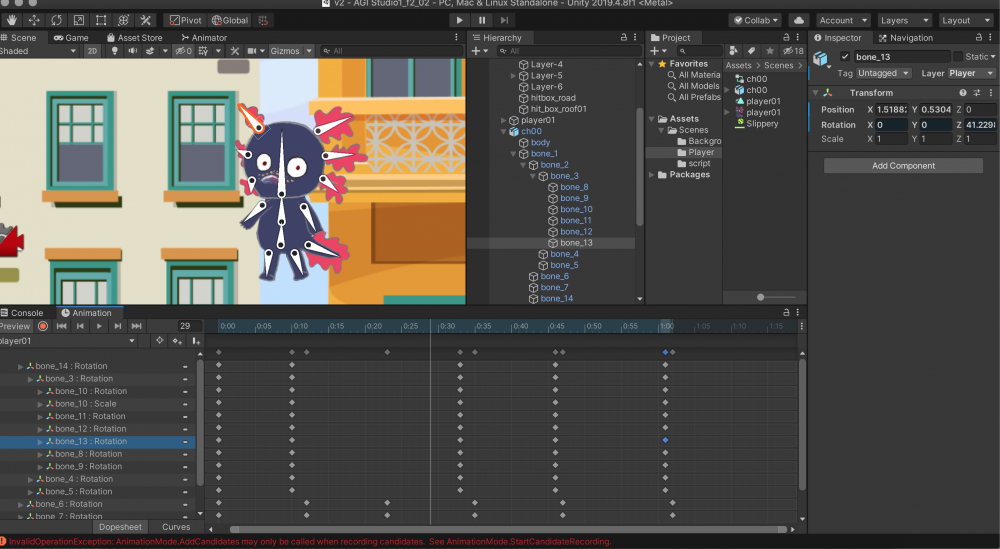Switch to Curves view
Screen dimensions: 1000x549
pos(176,527)
